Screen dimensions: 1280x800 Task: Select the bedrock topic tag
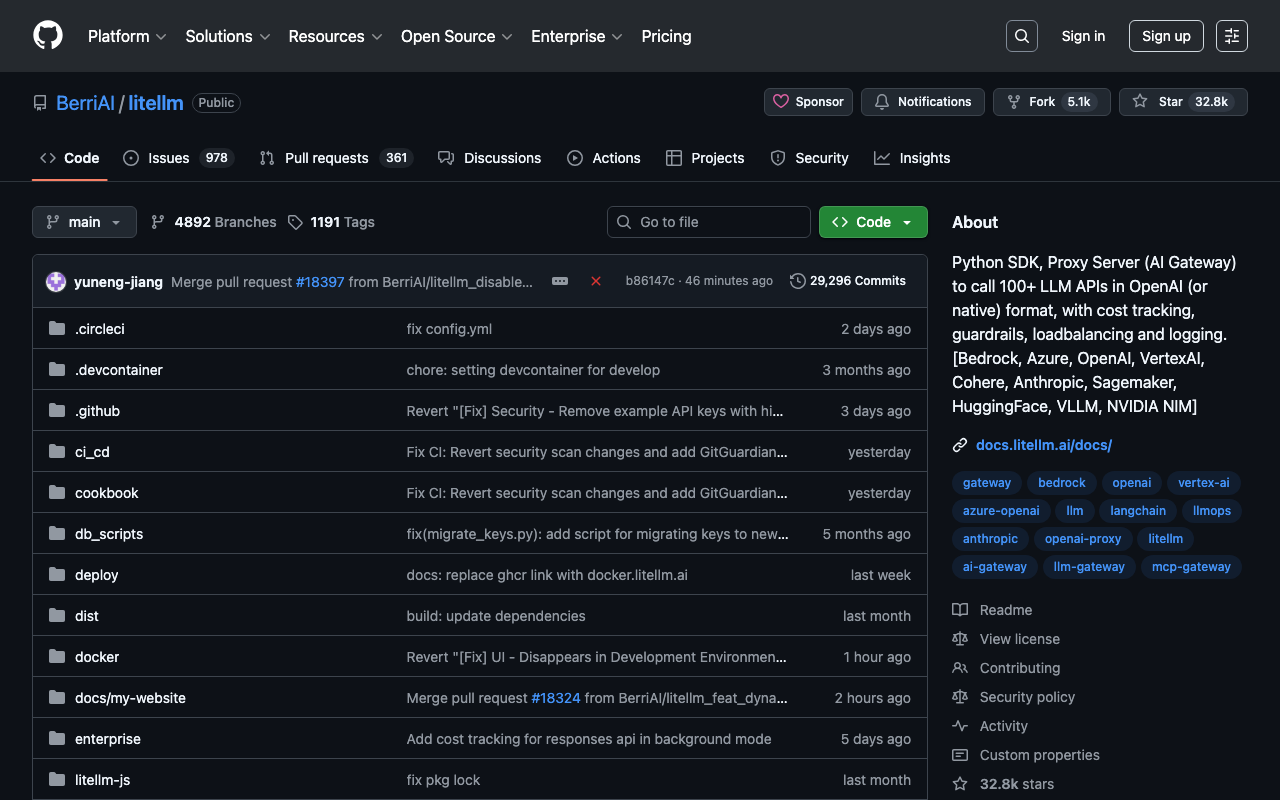[1061, 483]
